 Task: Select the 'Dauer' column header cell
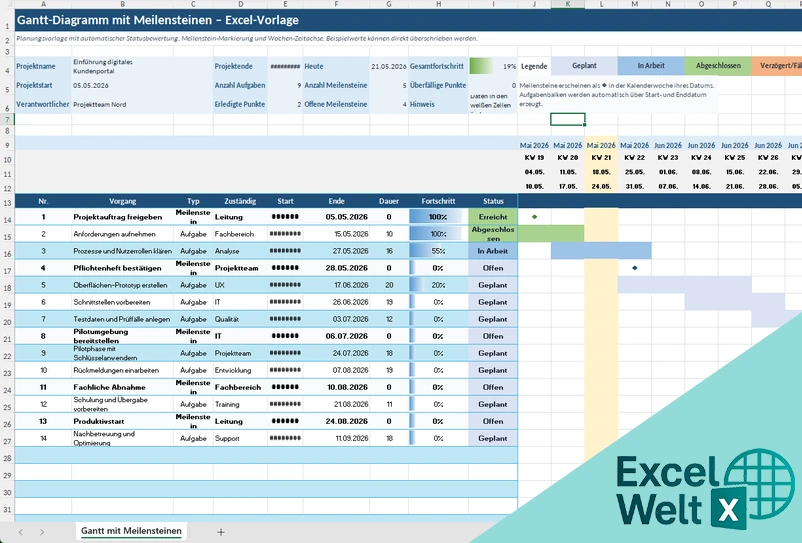389,201
